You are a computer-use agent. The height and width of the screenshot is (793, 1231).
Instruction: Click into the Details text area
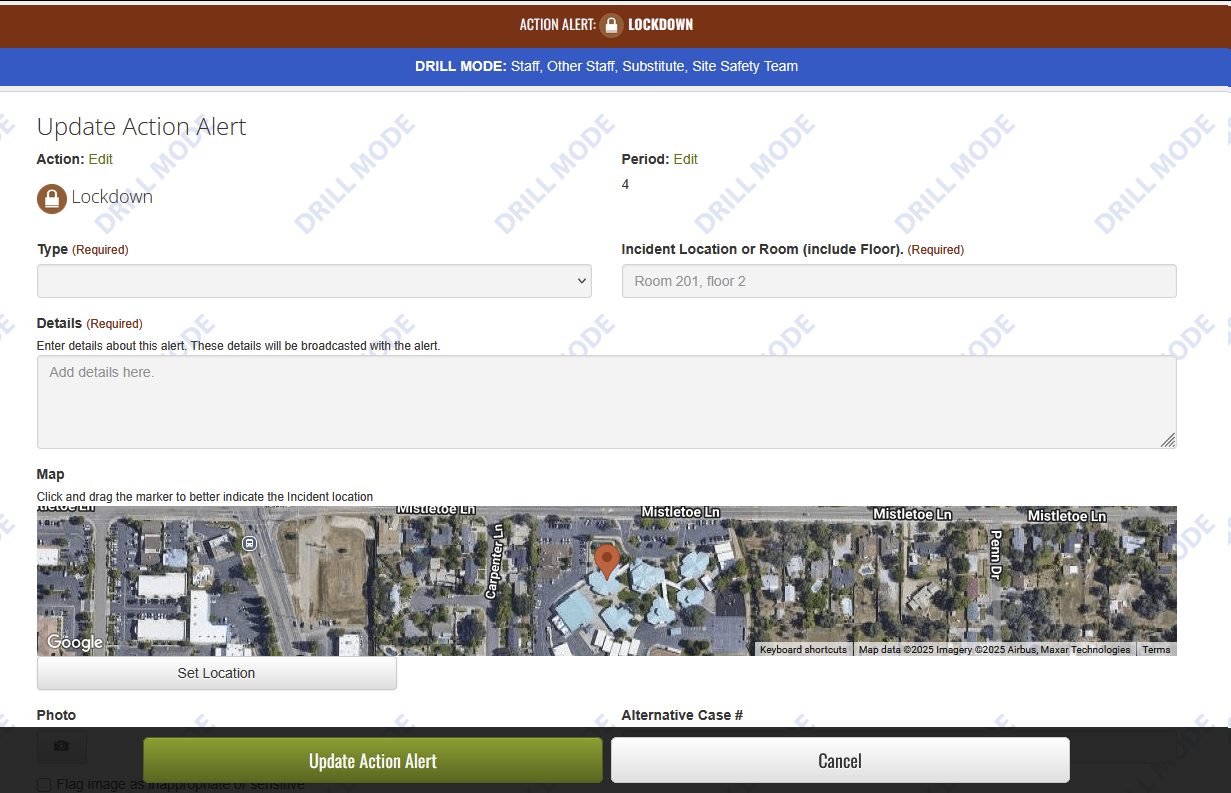coord(606,402)
